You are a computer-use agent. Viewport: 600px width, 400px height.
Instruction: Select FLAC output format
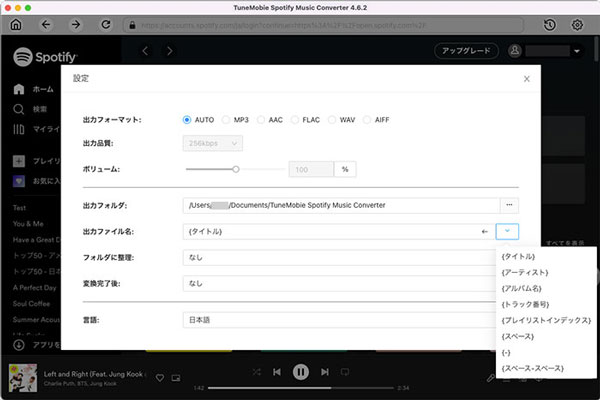click(x=295, y=120)
